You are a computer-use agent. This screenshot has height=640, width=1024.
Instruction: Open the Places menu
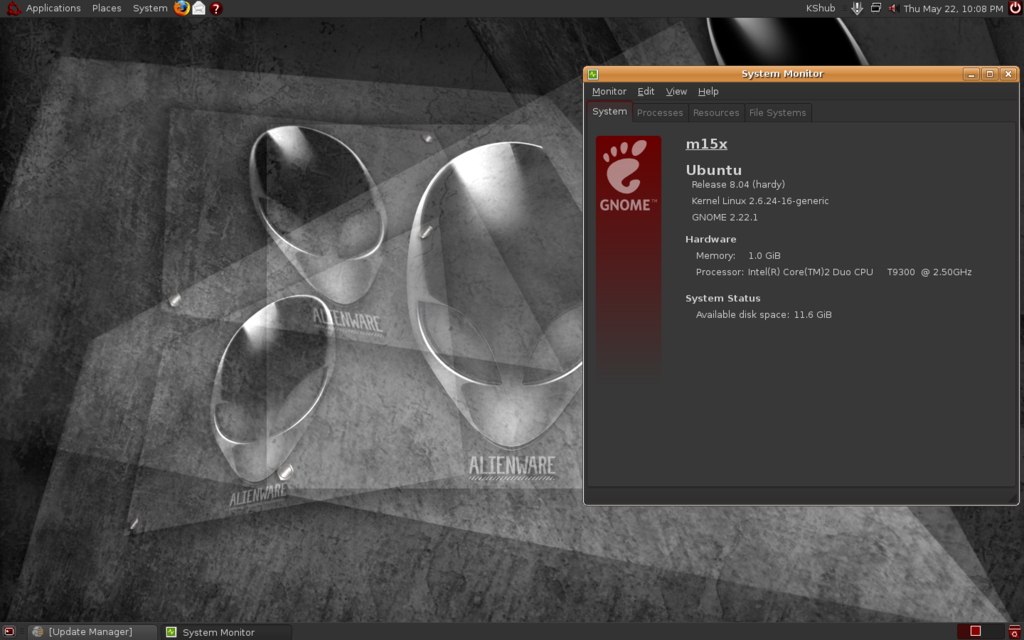click(106, 8)
